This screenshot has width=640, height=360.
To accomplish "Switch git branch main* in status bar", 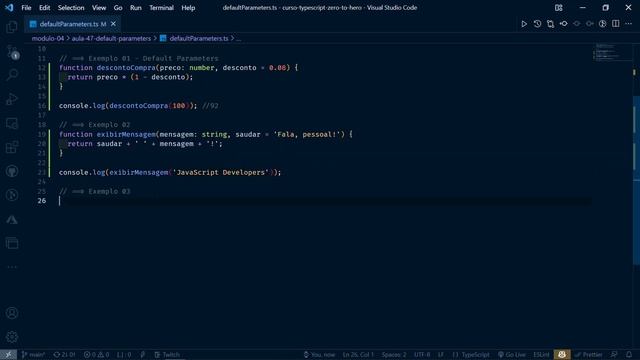I will [33, 355].
